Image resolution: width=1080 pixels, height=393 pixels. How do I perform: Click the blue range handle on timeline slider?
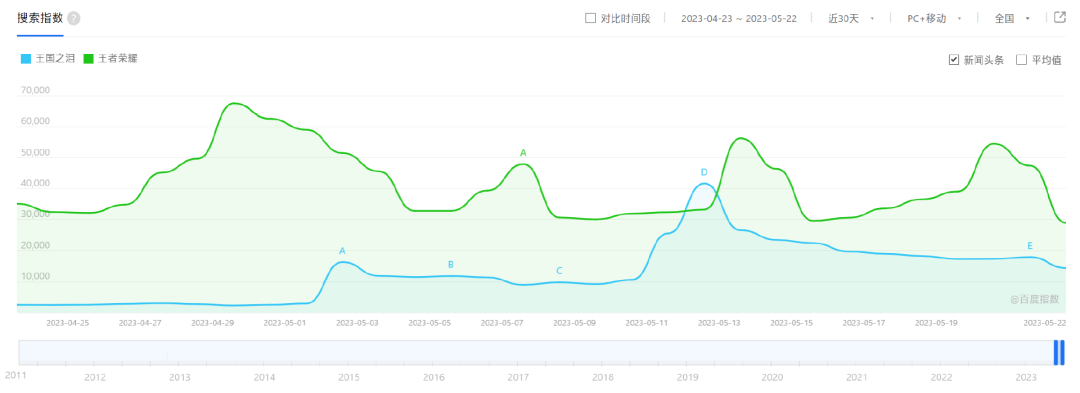coord(1059,352)
